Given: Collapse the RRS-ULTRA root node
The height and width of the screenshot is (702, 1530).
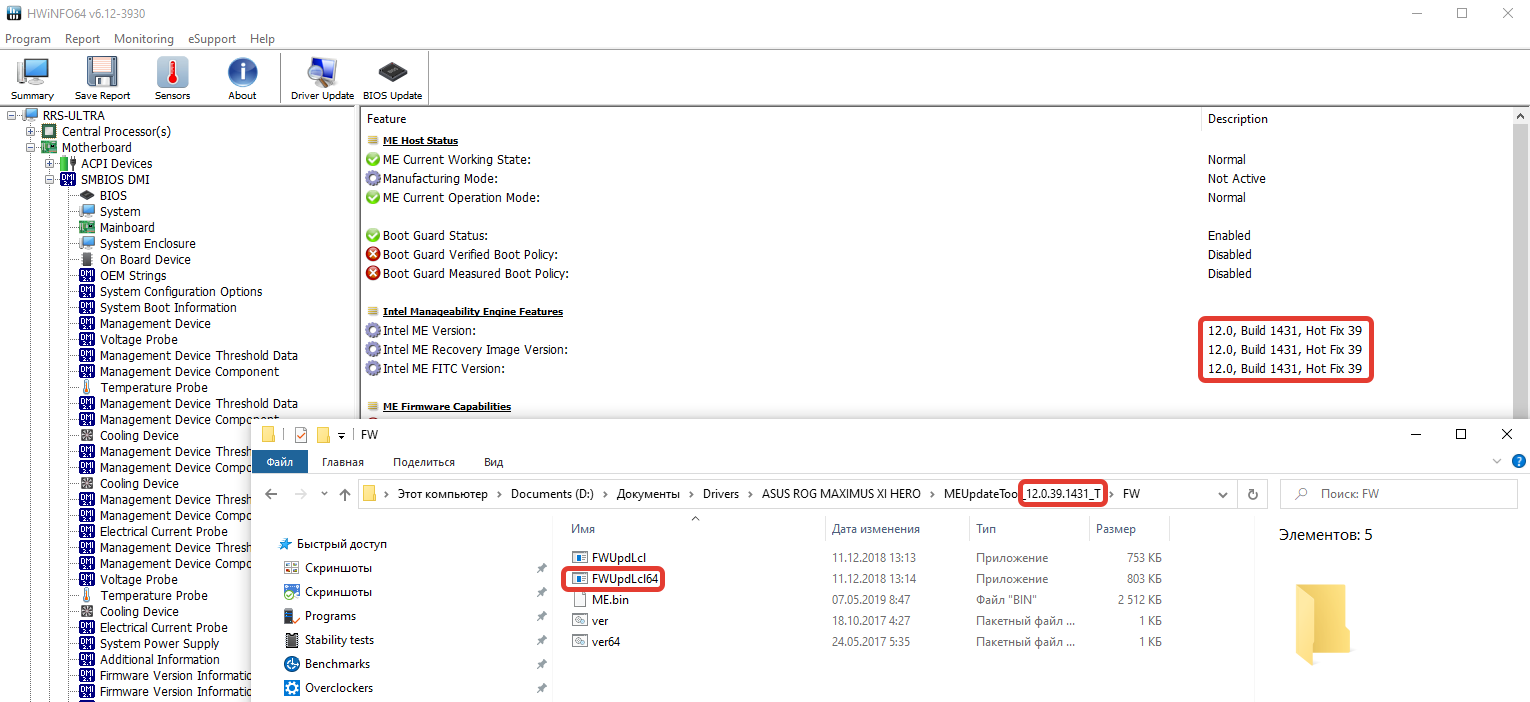Looking at the screenshot, I should 11,116.
